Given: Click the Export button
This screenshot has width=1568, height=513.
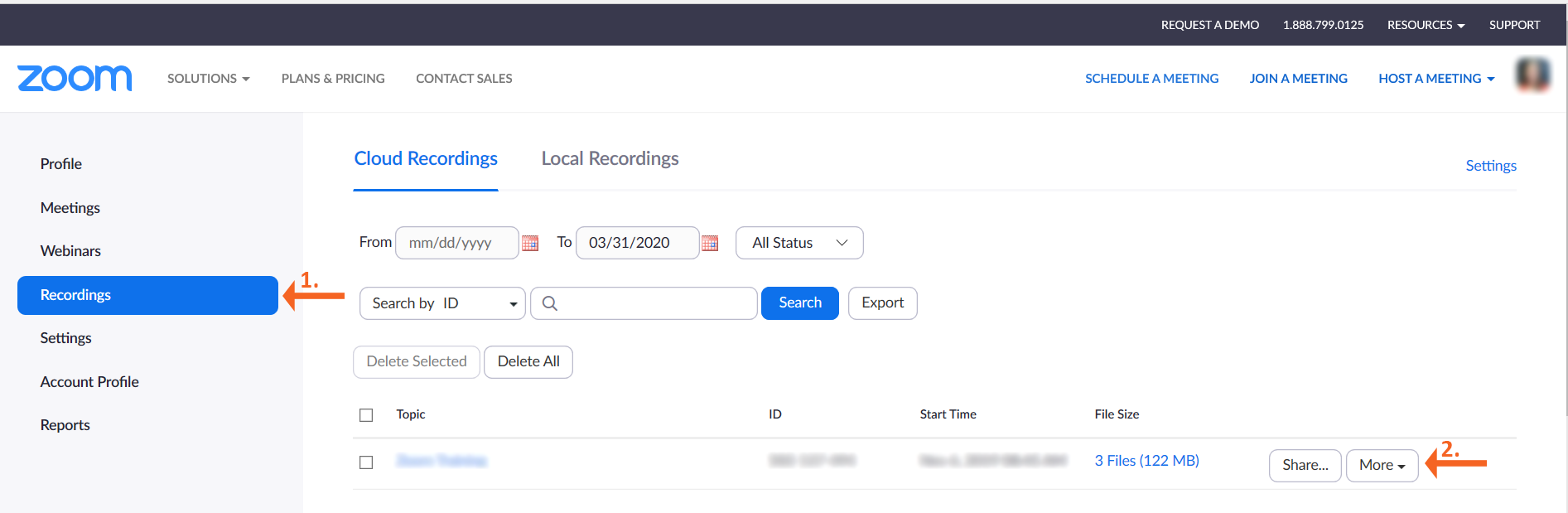Looking at the screenshot, I should 882,303.
